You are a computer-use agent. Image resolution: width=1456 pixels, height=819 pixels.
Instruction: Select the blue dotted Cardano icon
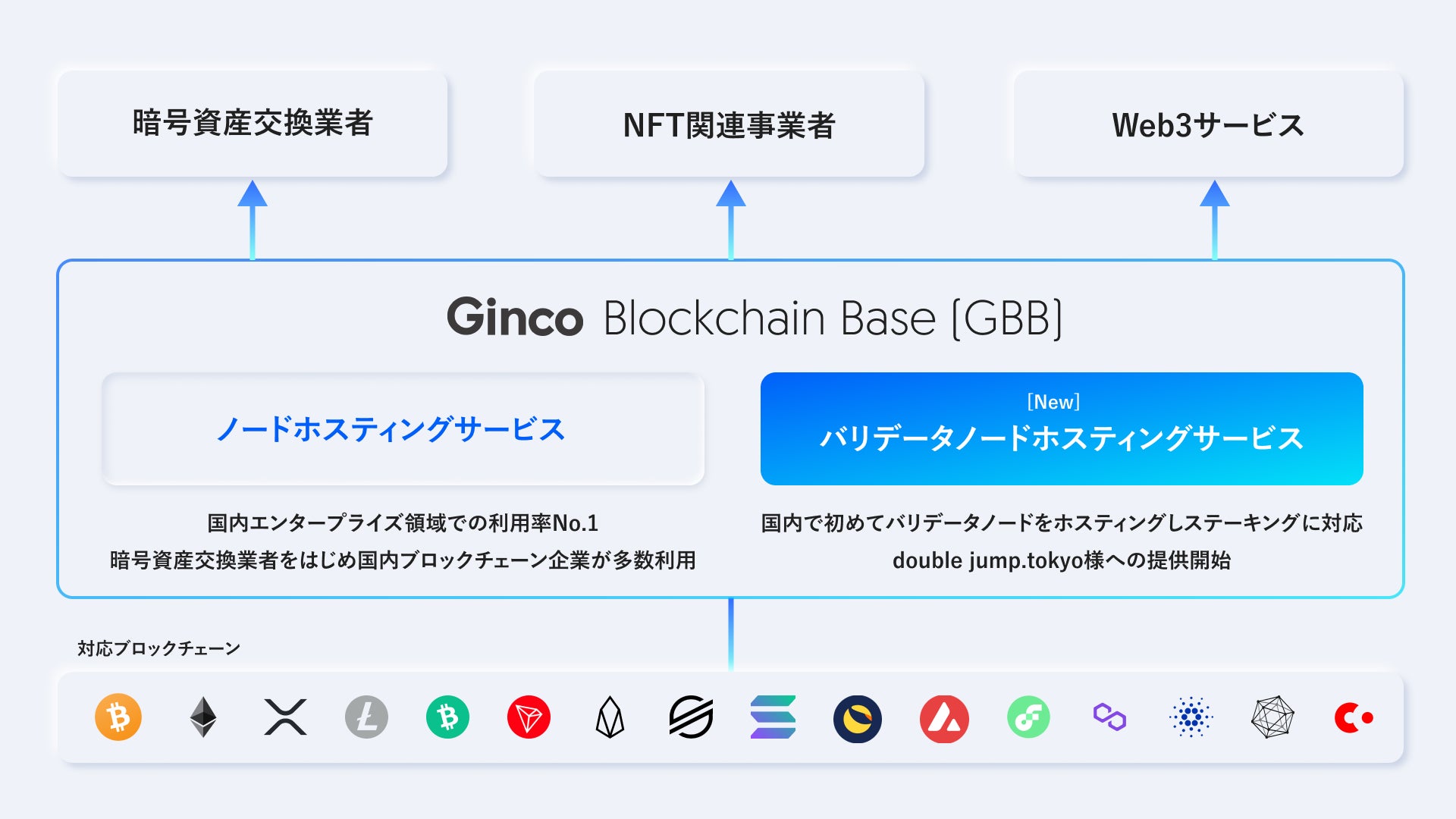point(1191,717)
